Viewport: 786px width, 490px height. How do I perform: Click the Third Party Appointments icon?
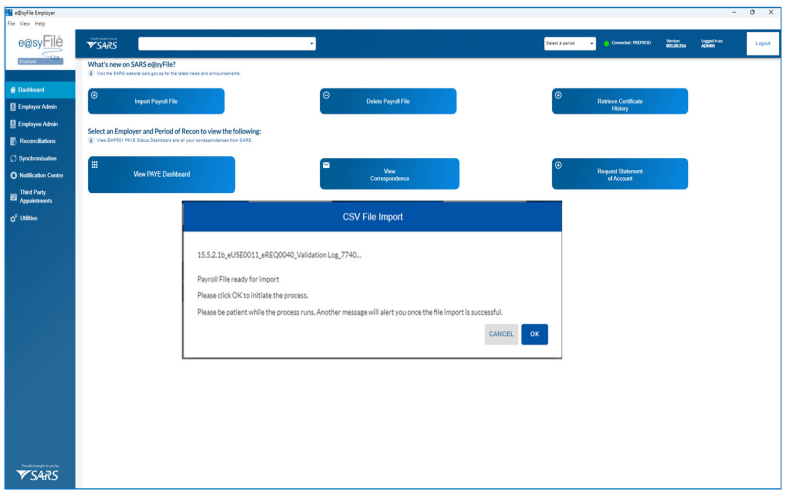(12, 196)
